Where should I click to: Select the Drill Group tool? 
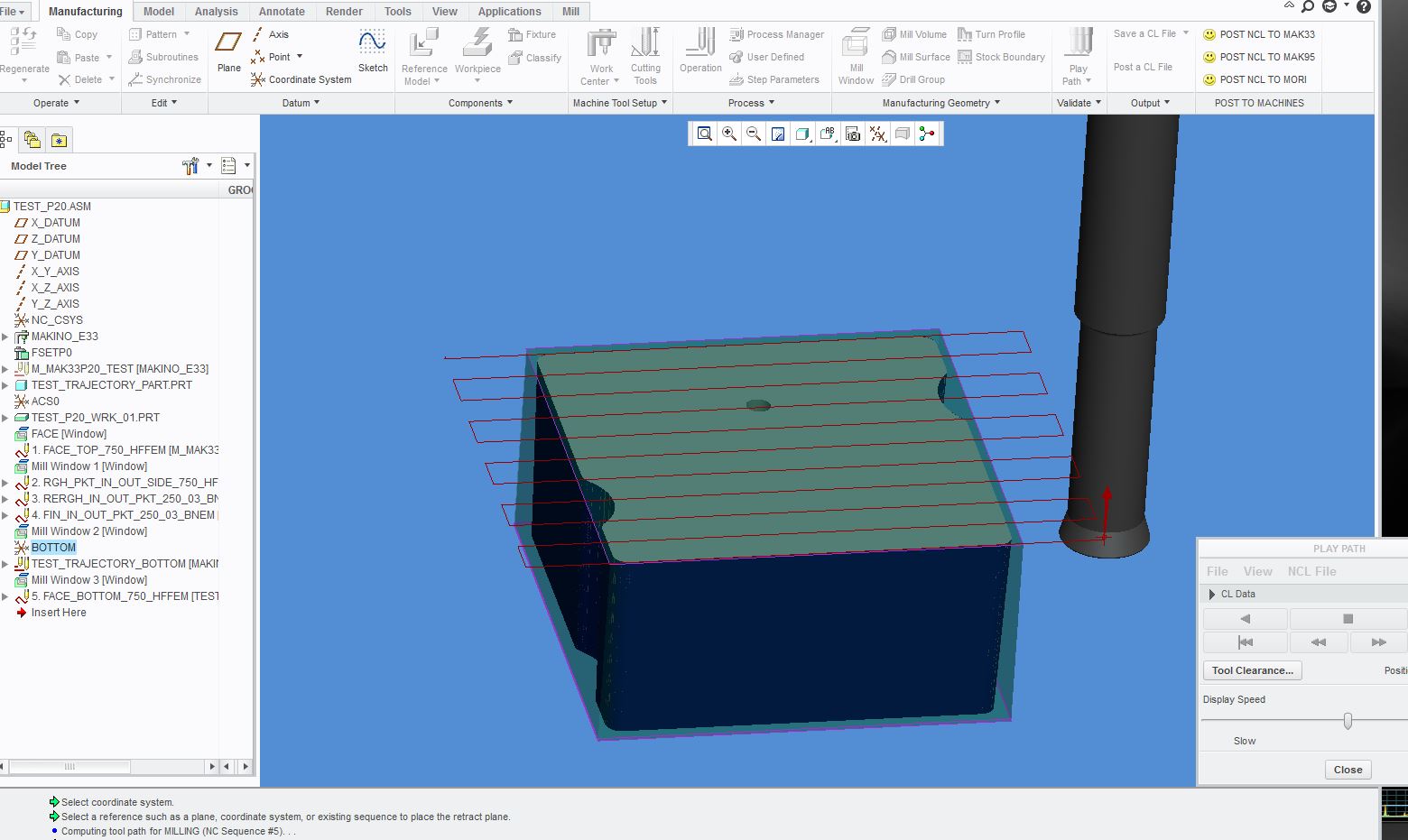(x=914, y=79)
